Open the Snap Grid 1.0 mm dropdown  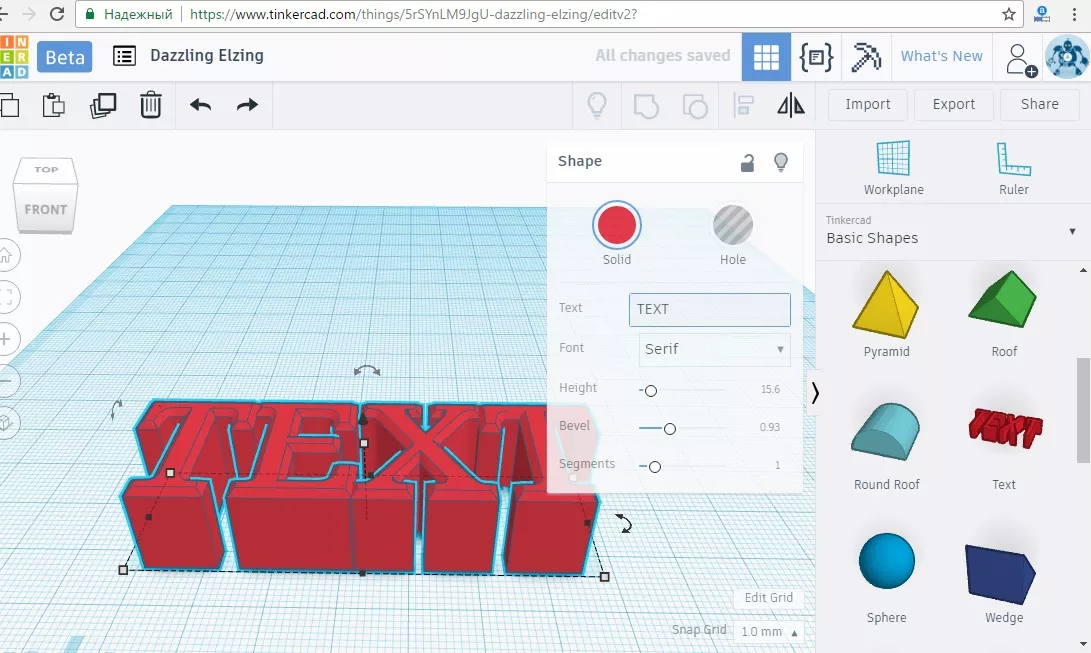(768, 632)
